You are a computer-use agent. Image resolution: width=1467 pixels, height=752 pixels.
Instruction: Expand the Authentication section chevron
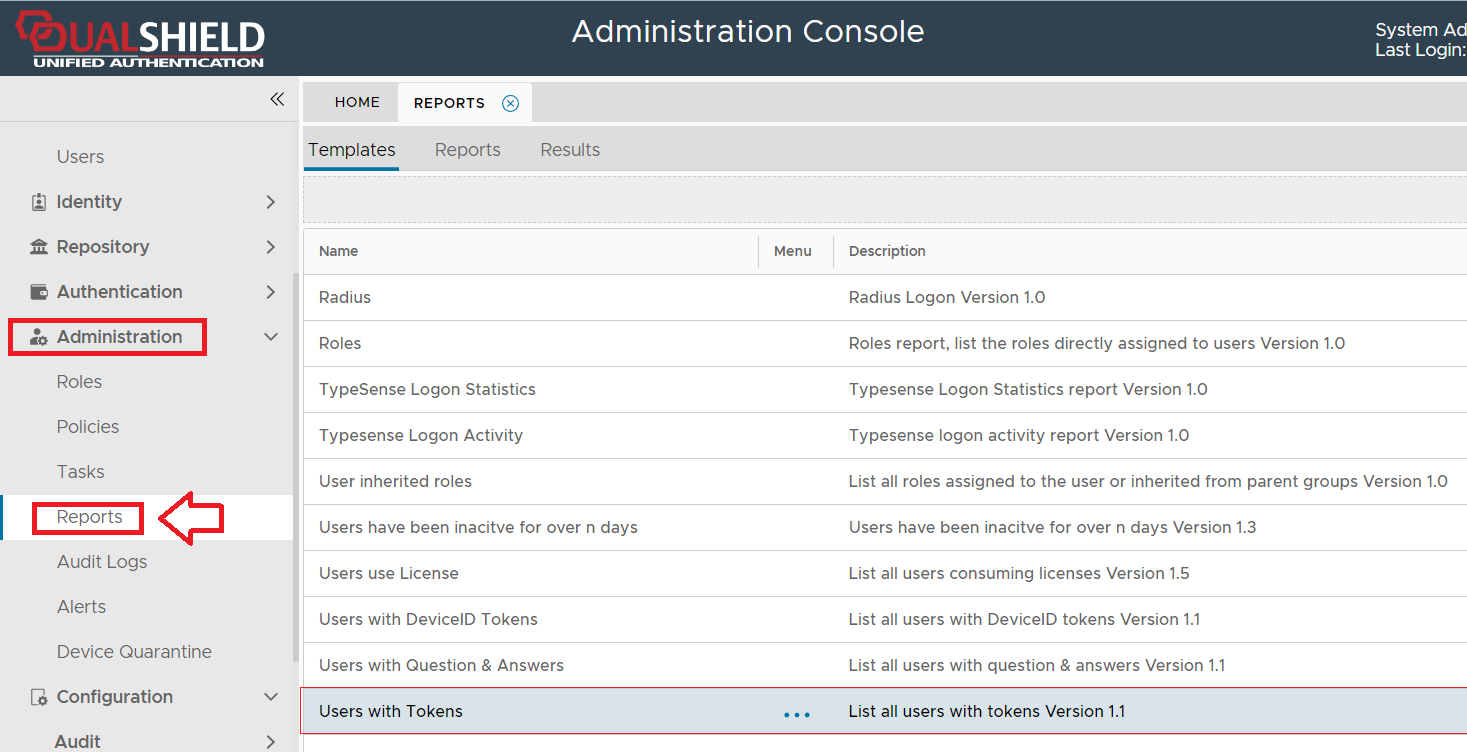click(270, 292)
